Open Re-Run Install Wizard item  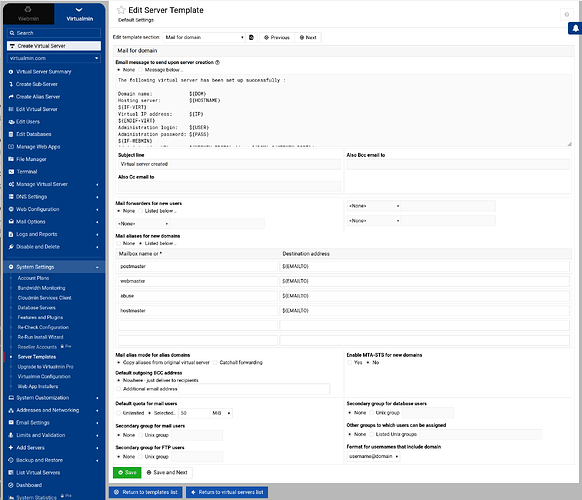(x=40, y=337)
